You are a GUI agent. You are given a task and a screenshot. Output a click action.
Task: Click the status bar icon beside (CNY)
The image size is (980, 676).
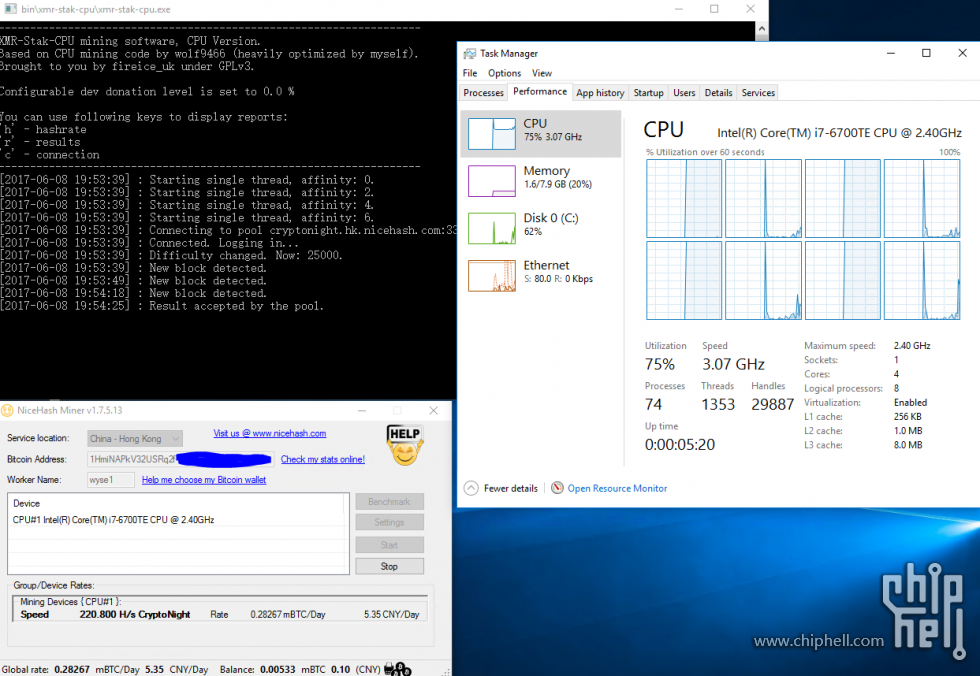pos(398,669)
